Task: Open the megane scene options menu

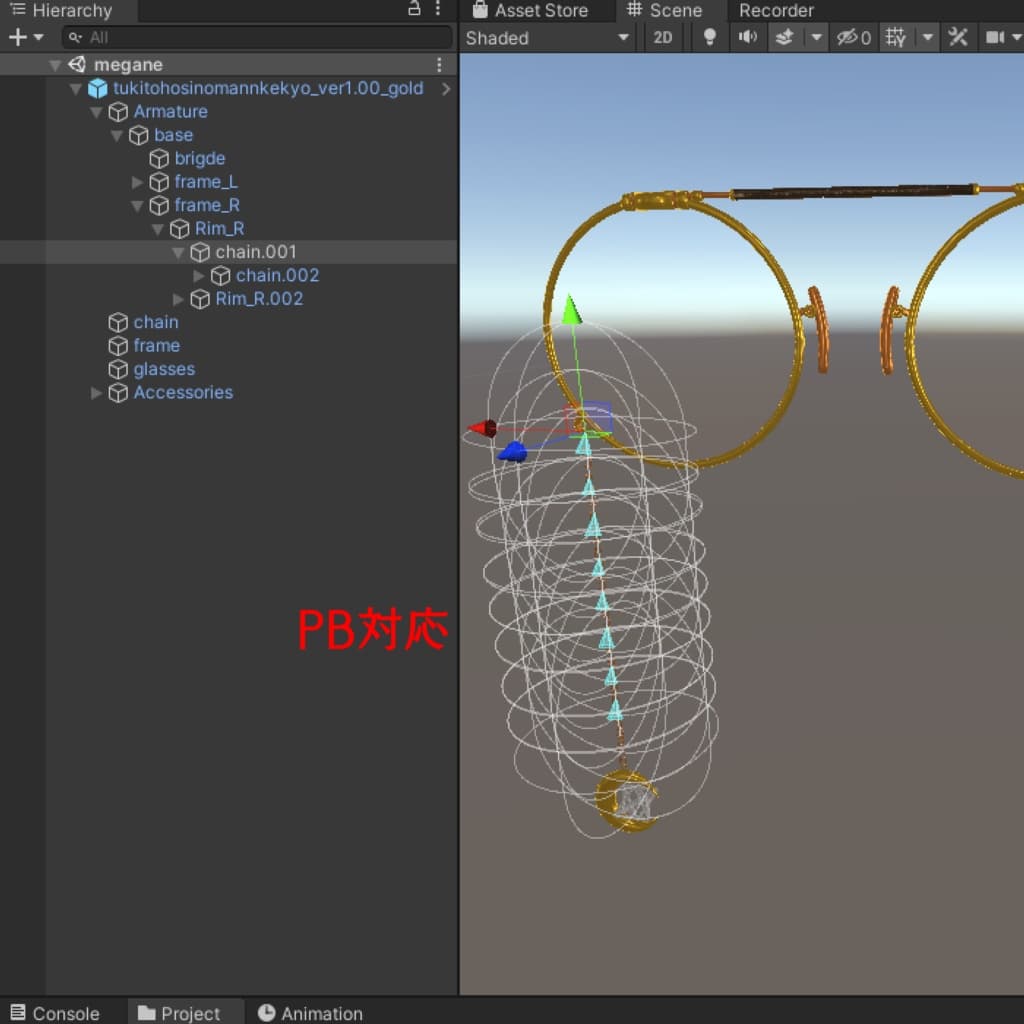Action: [439, 65]
